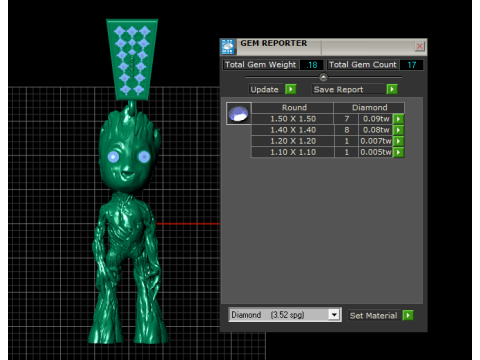Click green arrow for 1.20 X 1.20 row
Image resolution: width=480 pixels, height=360 pixels.
click(399, 141)
